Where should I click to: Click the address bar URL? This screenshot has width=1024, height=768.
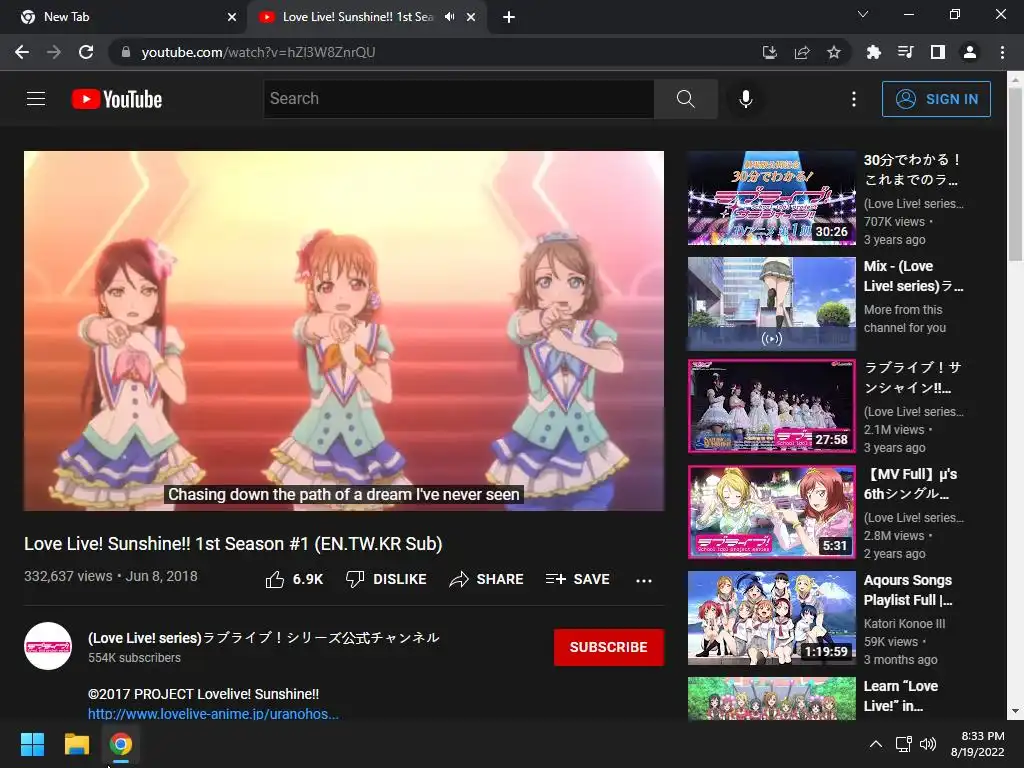click(x=258, y=52)
